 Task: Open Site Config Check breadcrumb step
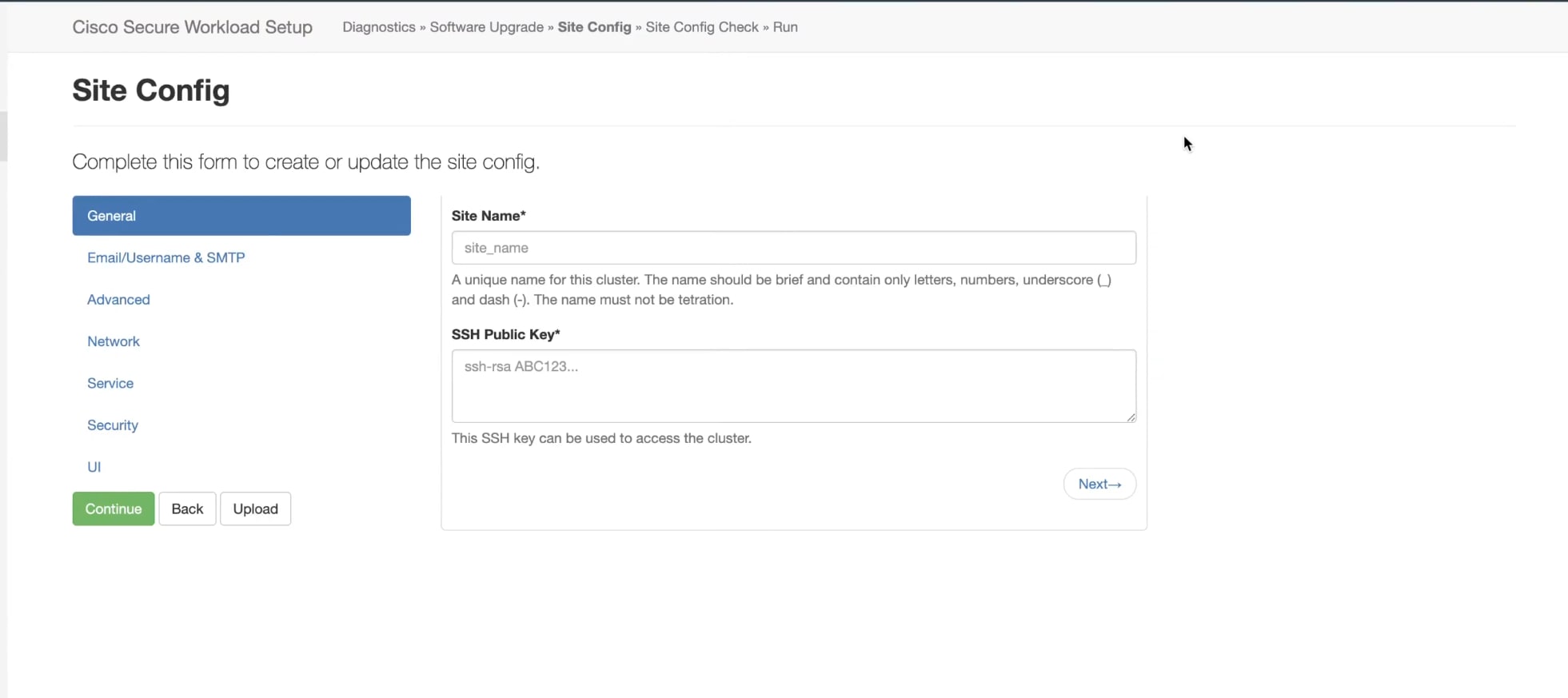point(701,27)
